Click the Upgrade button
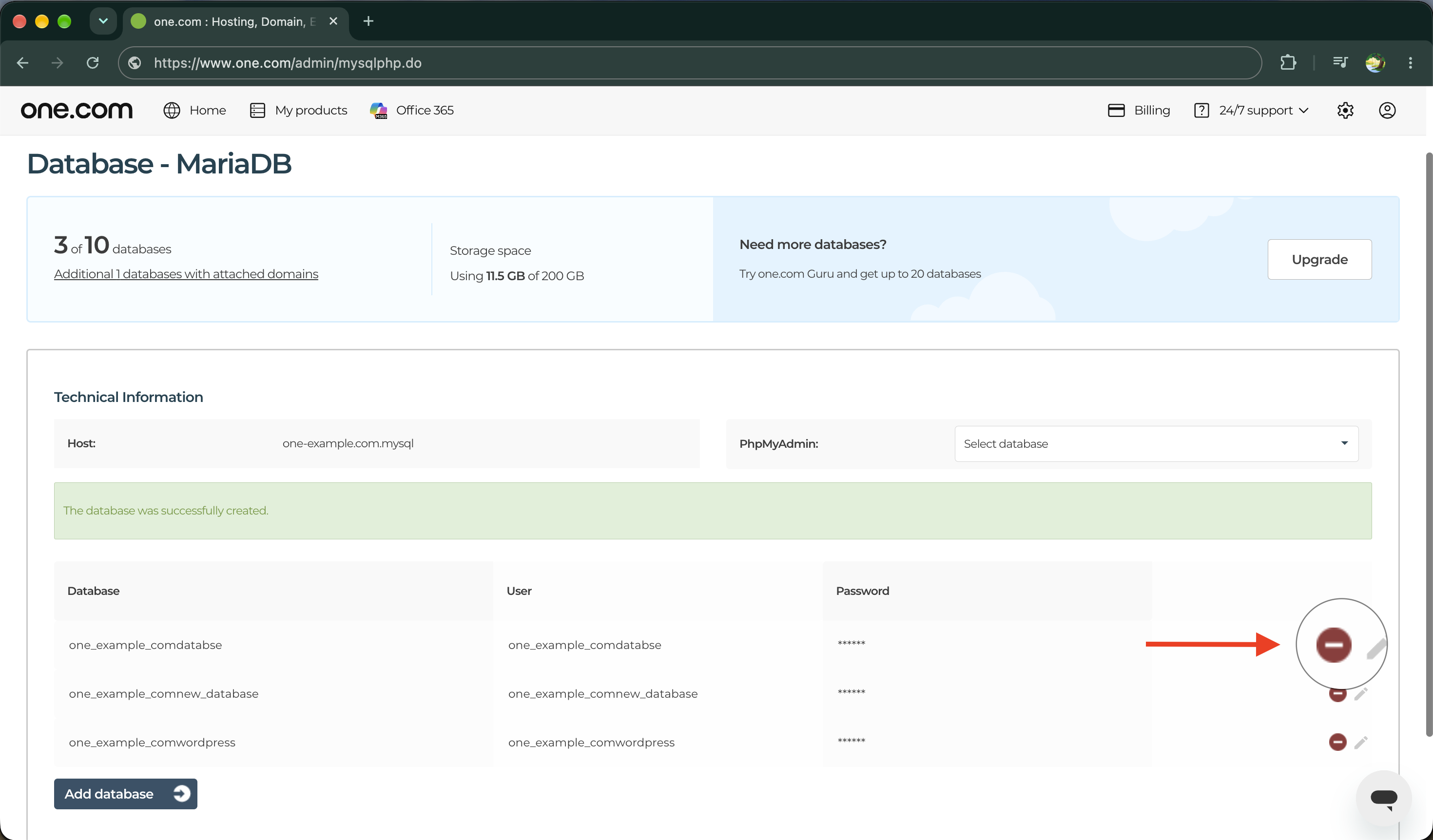The image size is (1433, 840). click(1319, 259)
